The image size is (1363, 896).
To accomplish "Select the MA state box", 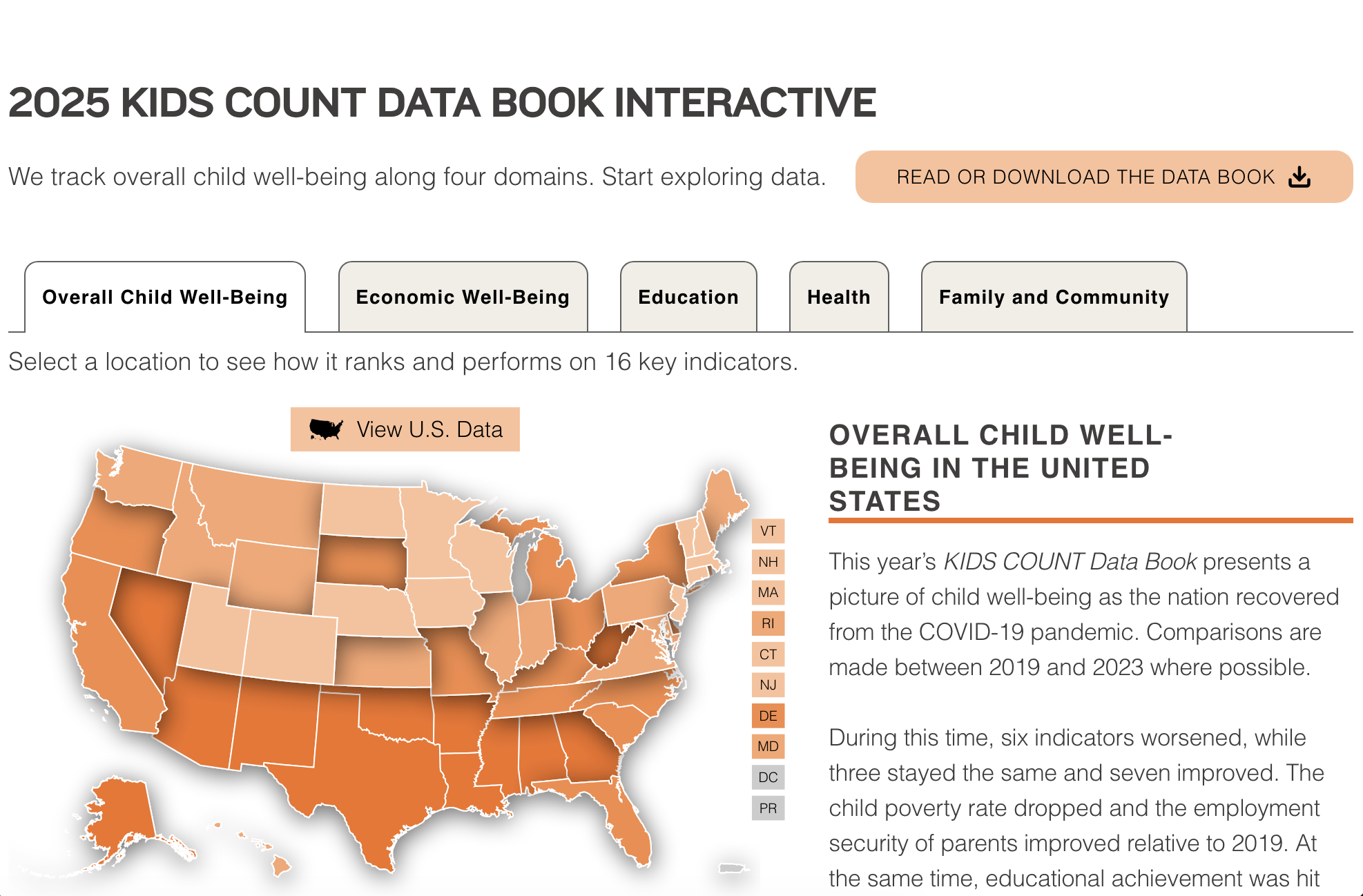I will coord(768,592).
